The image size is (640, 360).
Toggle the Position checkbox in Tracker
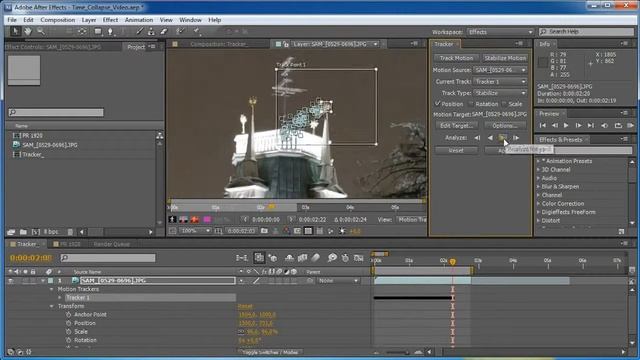coord(438,104)
